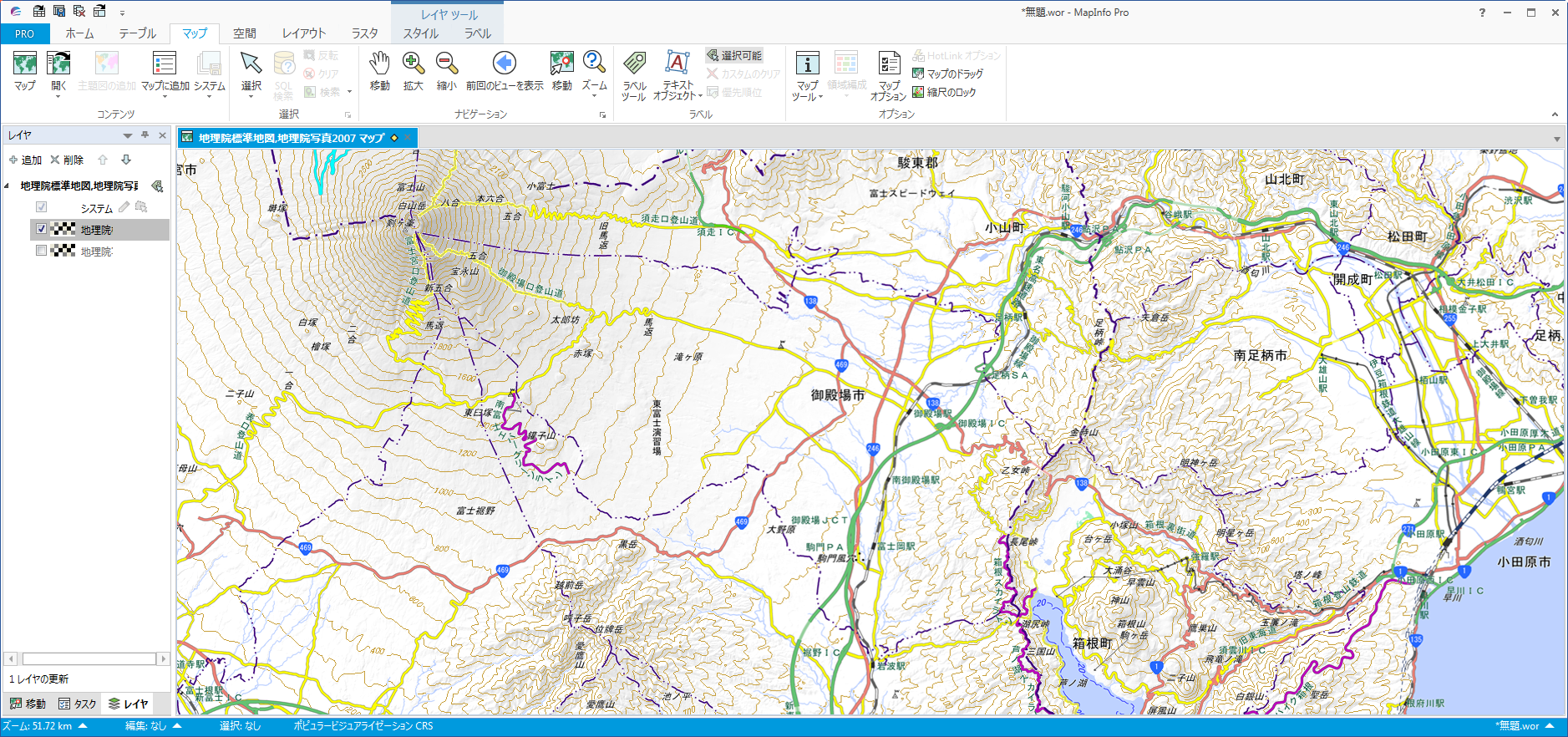Open the レイヤ panel options triangle

coord(128,135)
